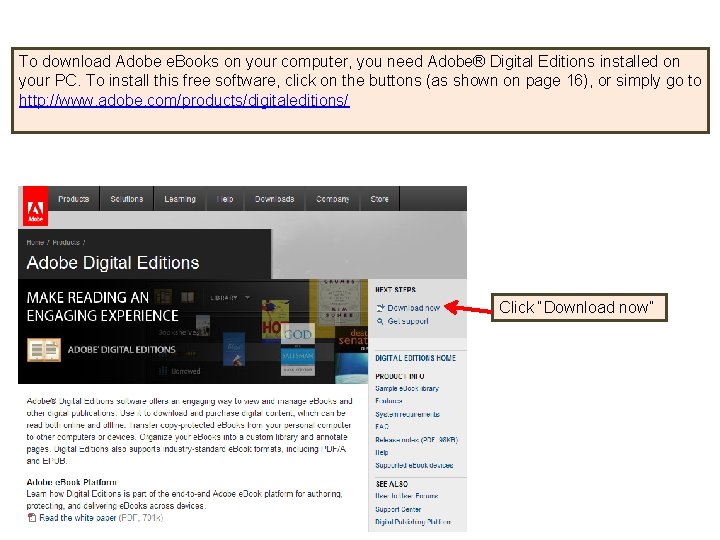
Task: Click the Adobe eBook Platform heading
Action: pyautogui.click(x=71, y=482)
